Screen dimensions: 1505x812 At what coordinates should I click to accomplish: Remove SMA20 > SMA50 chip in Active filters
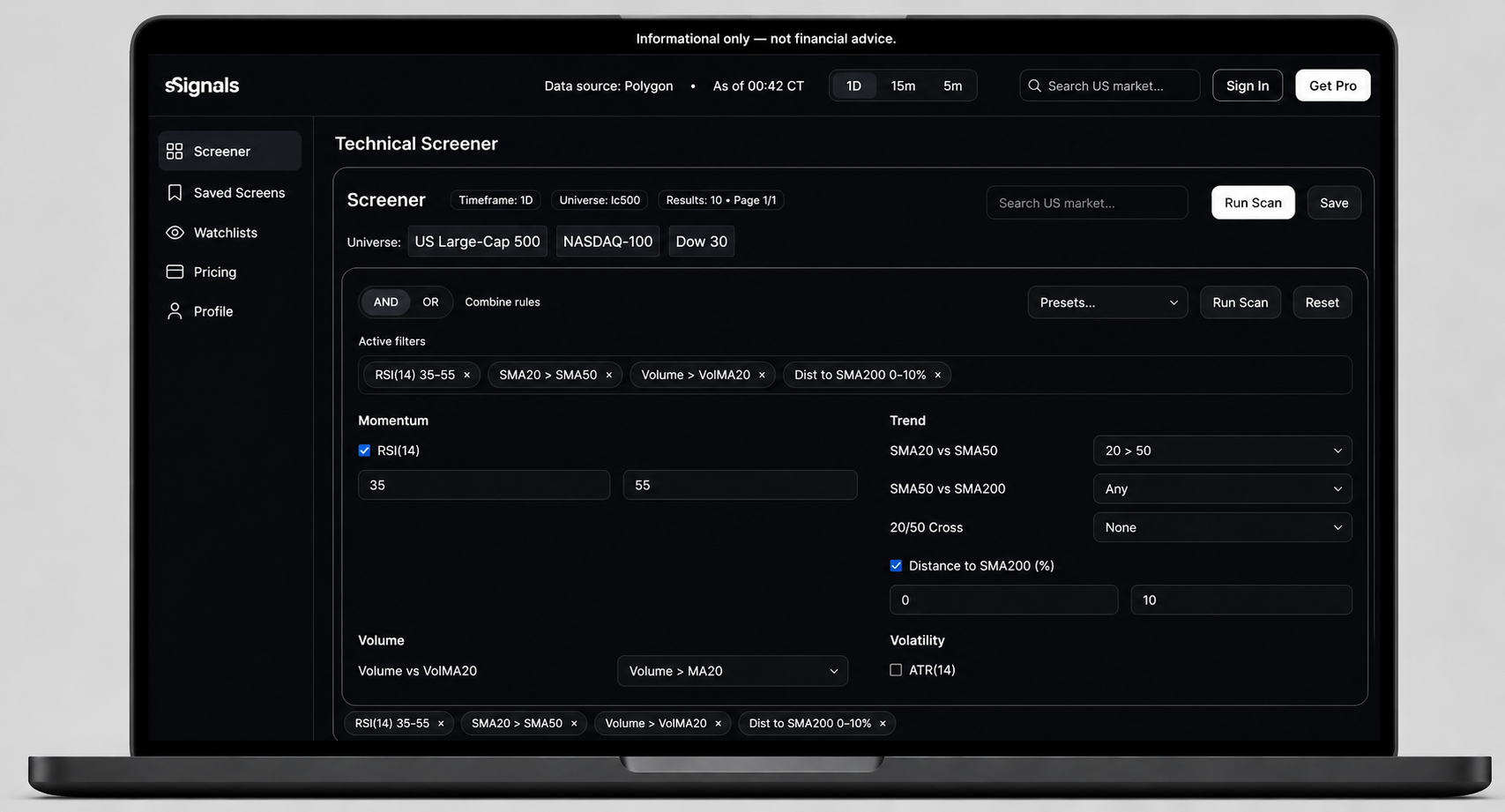tap(608, 376)
